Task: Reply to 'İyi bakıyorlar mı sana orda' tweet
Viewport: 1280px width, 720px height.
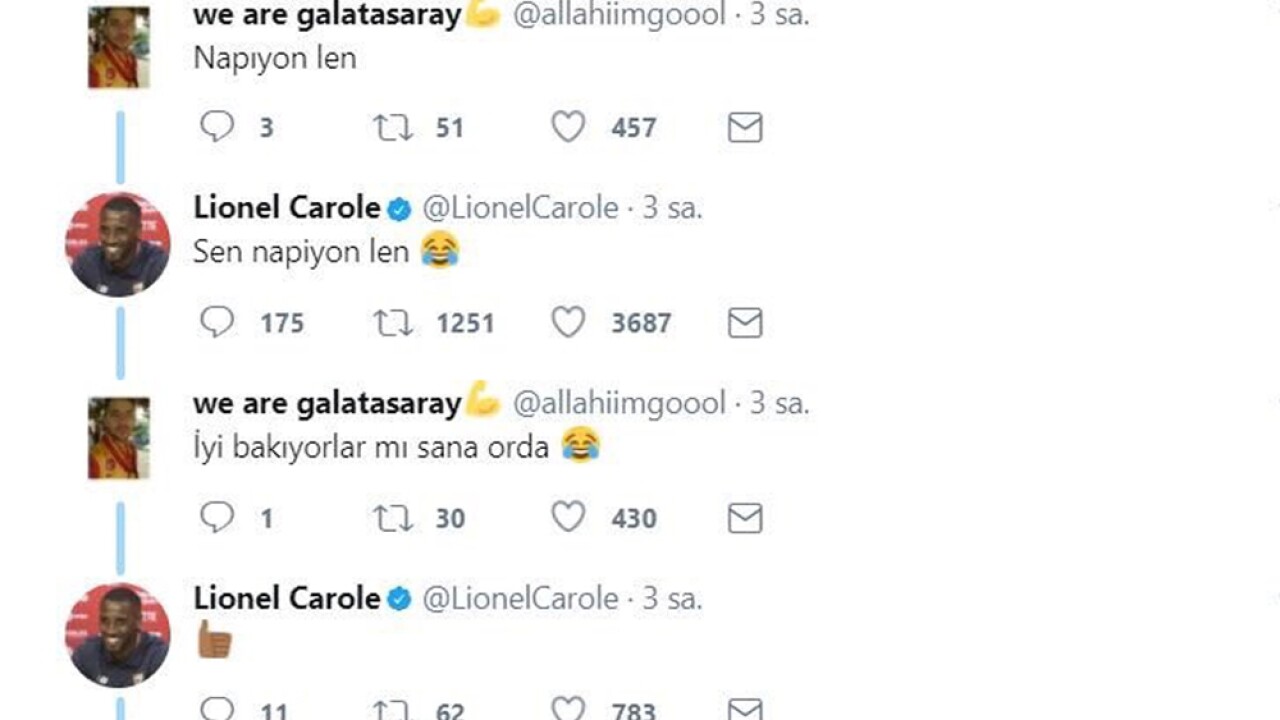Action: click(217, 517)
